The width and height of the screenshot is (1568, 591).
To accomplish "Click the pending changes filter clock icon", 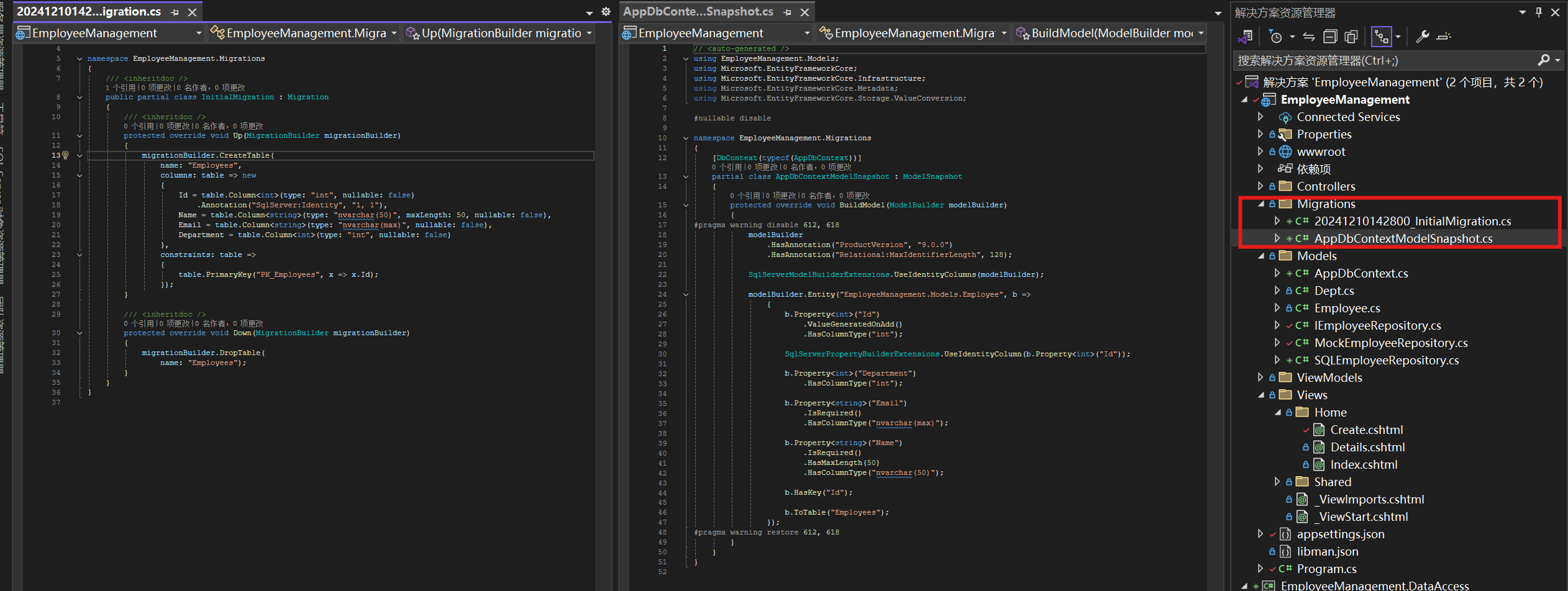I will [1275, 37].
